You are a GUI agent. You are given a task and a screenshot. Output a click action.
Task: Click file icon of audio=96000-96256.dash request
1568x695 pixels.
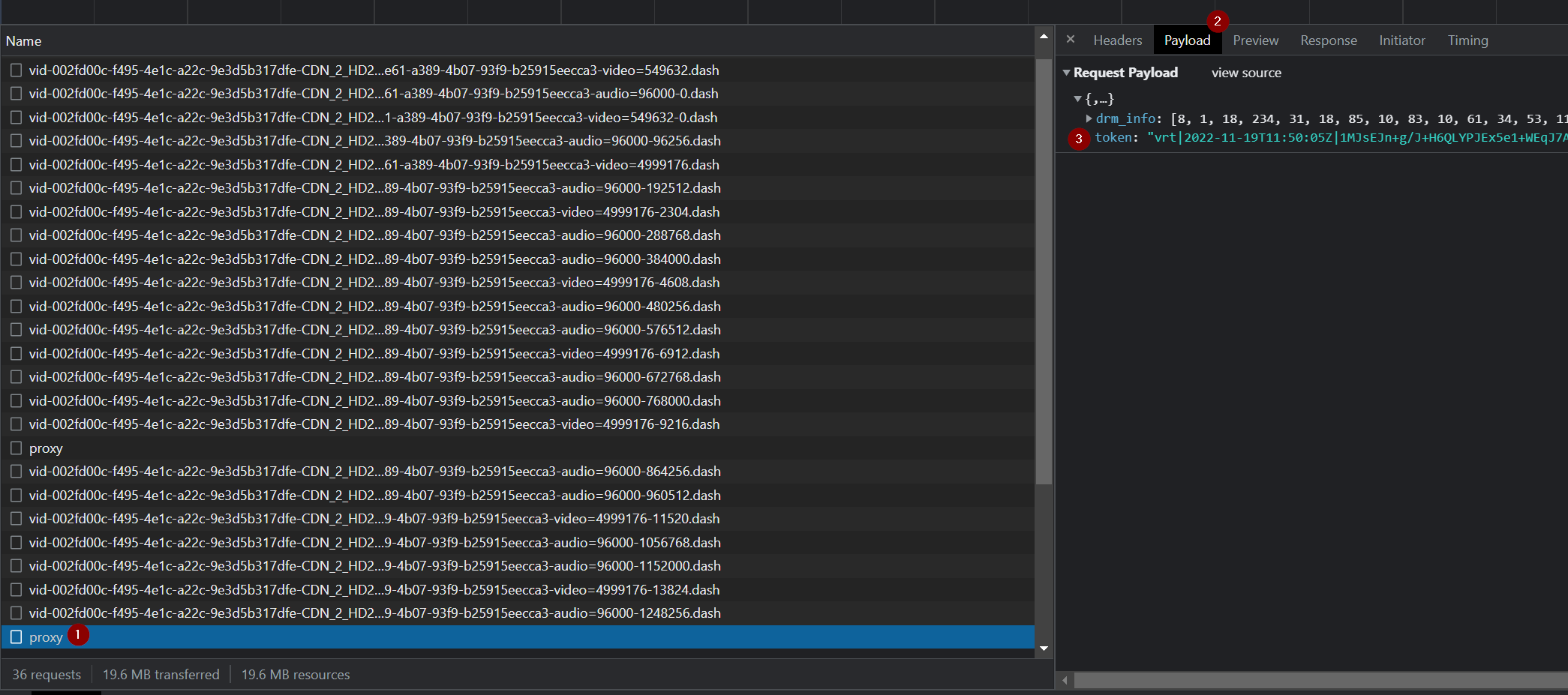click(16, 141)
